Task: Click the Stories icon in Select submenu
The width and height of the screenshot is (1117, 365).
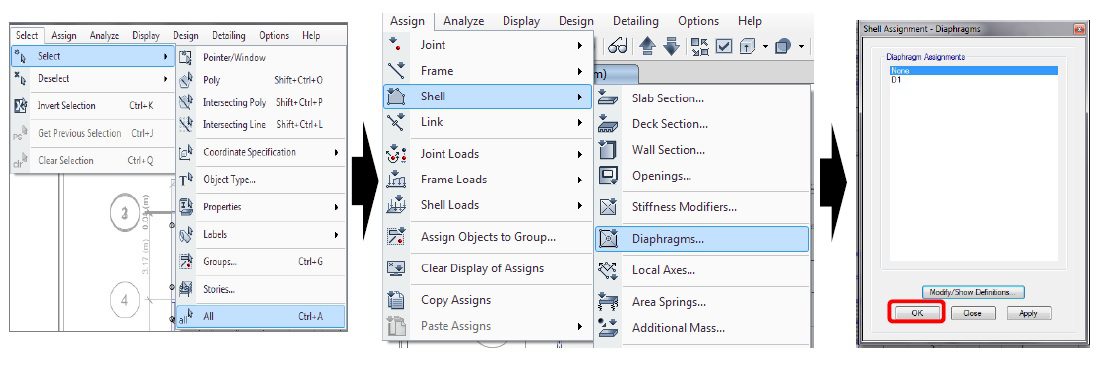Action: [x=186, y=289]
